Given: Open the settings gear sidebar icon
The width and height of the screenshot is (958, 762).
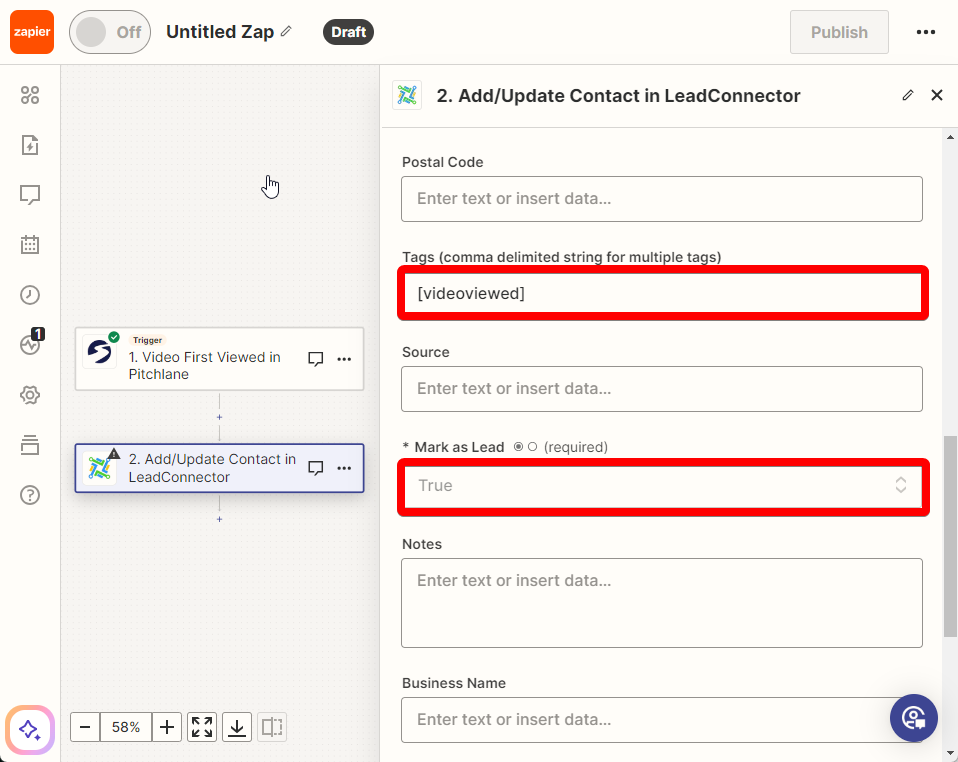Looking at the screenshot, I should coord(30,395).
